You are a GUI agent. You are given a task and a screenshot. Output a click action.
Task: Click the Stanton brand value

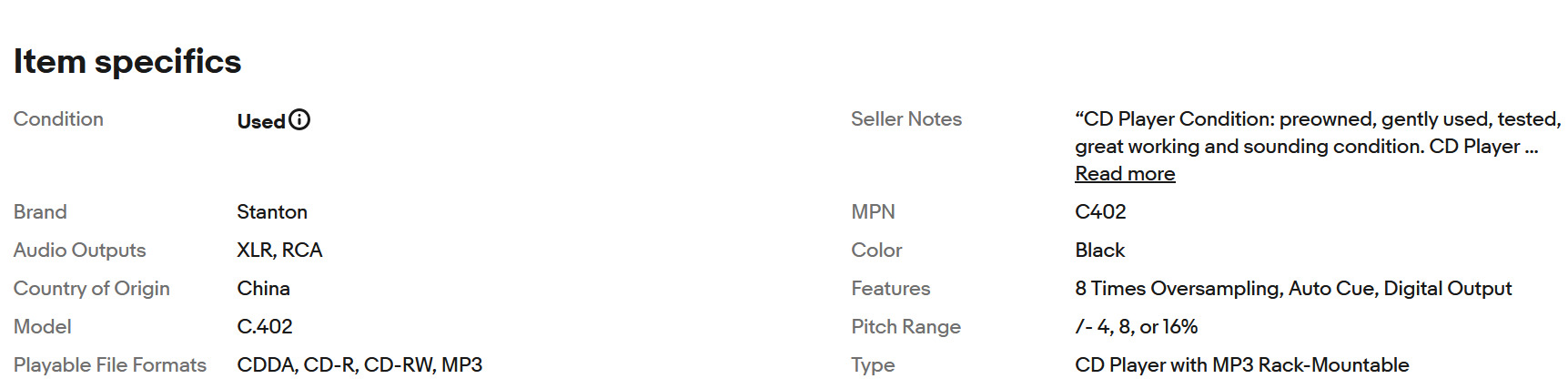pos(272,212)
